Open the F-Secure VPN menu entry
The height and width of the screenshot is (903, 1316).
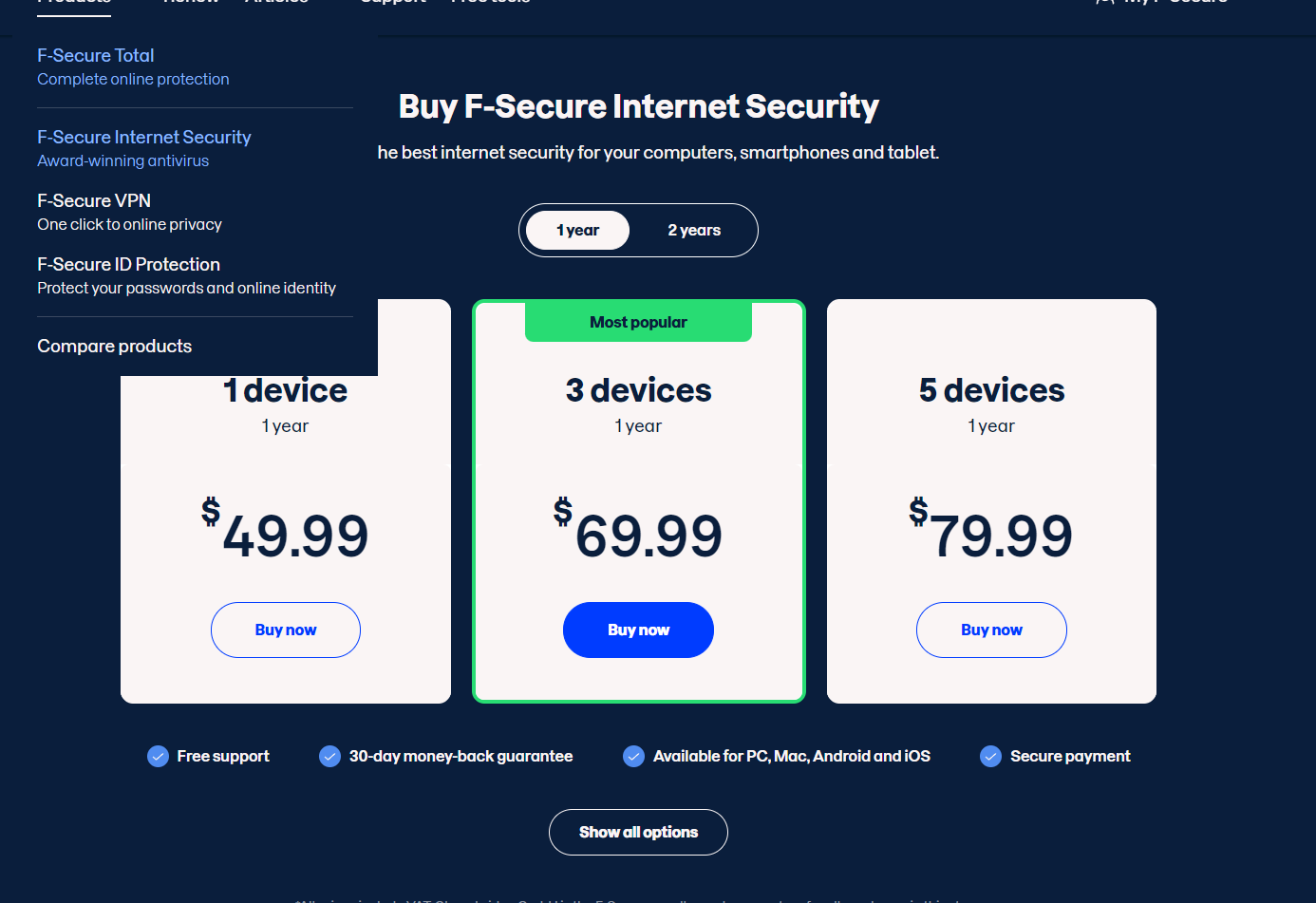tap(94, 201)
